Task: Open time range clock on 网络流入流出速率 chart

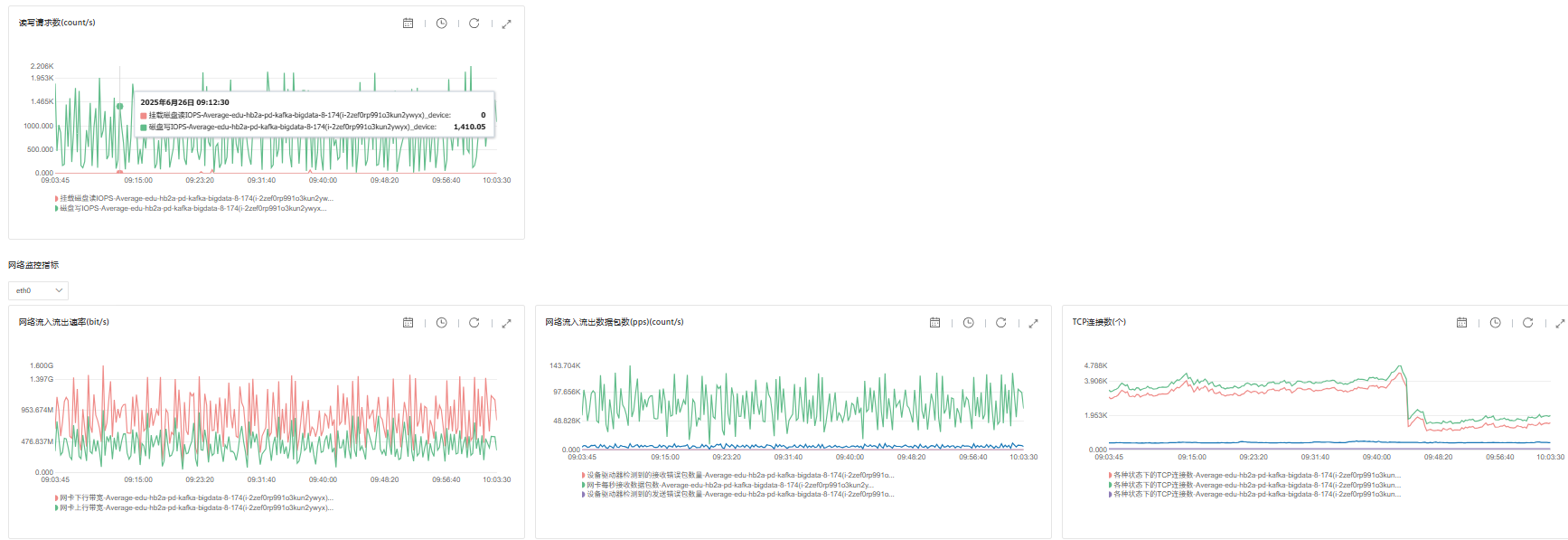Action: pos(441,323)
